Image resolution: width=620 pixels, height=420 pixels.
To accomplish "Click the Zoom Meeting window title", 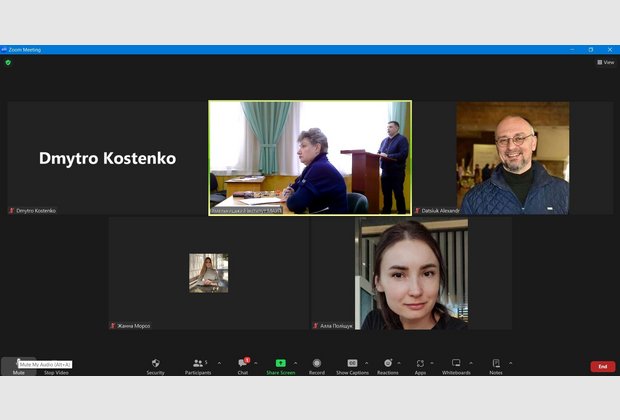I will (25, 50).
